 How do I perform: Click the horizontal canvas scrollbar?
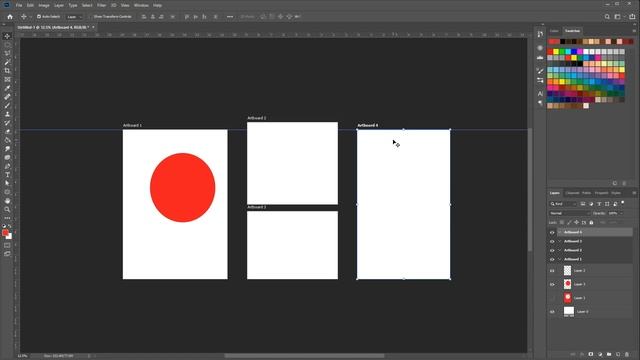(x=304, y=356)
